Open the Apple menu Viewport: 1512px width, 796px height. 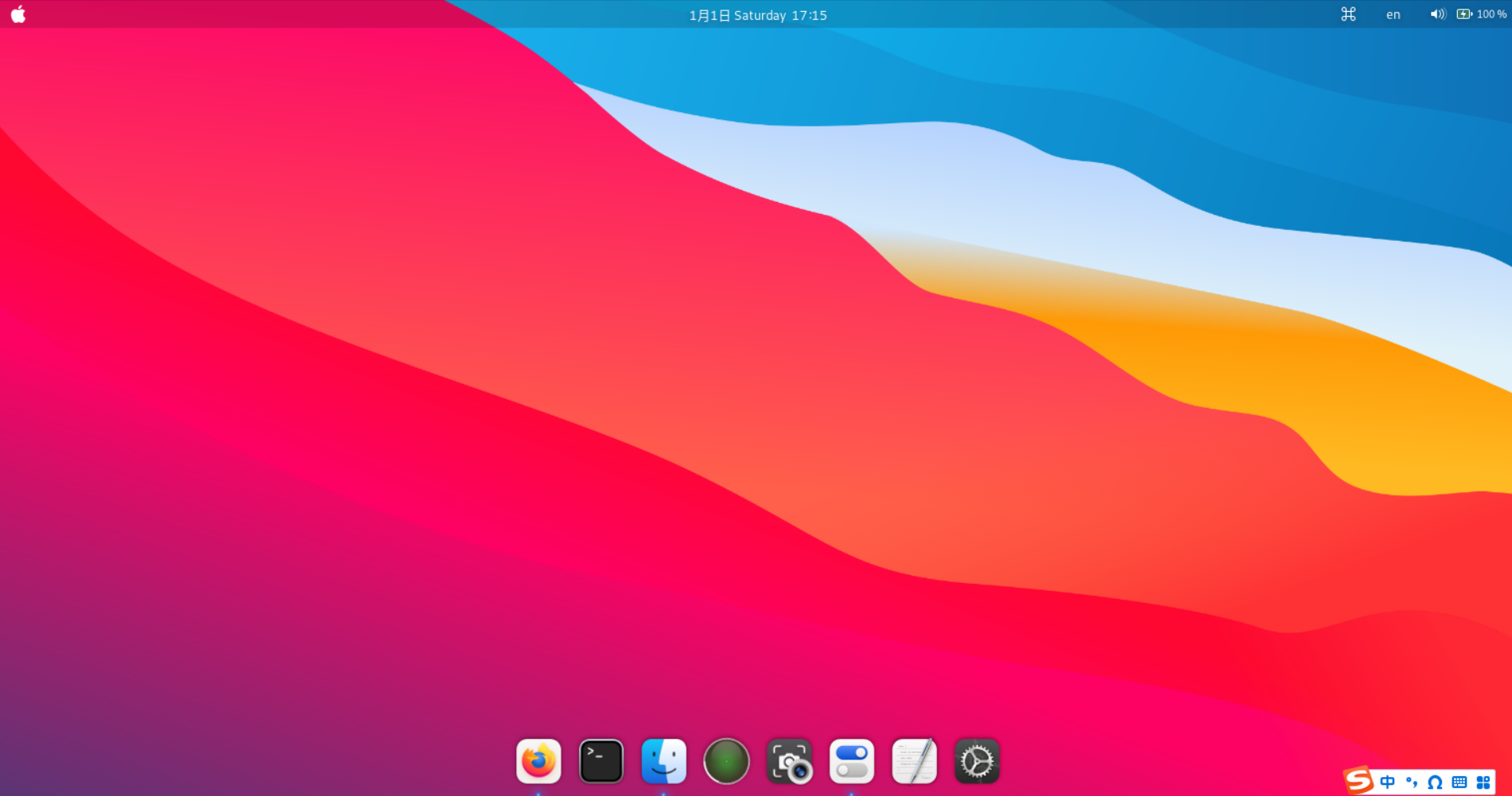coord(17,14)
